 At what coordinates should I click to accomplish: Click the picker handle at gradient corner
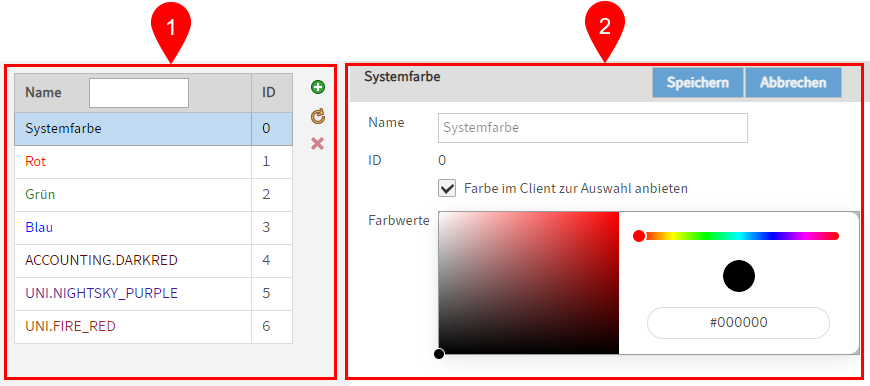439,354
